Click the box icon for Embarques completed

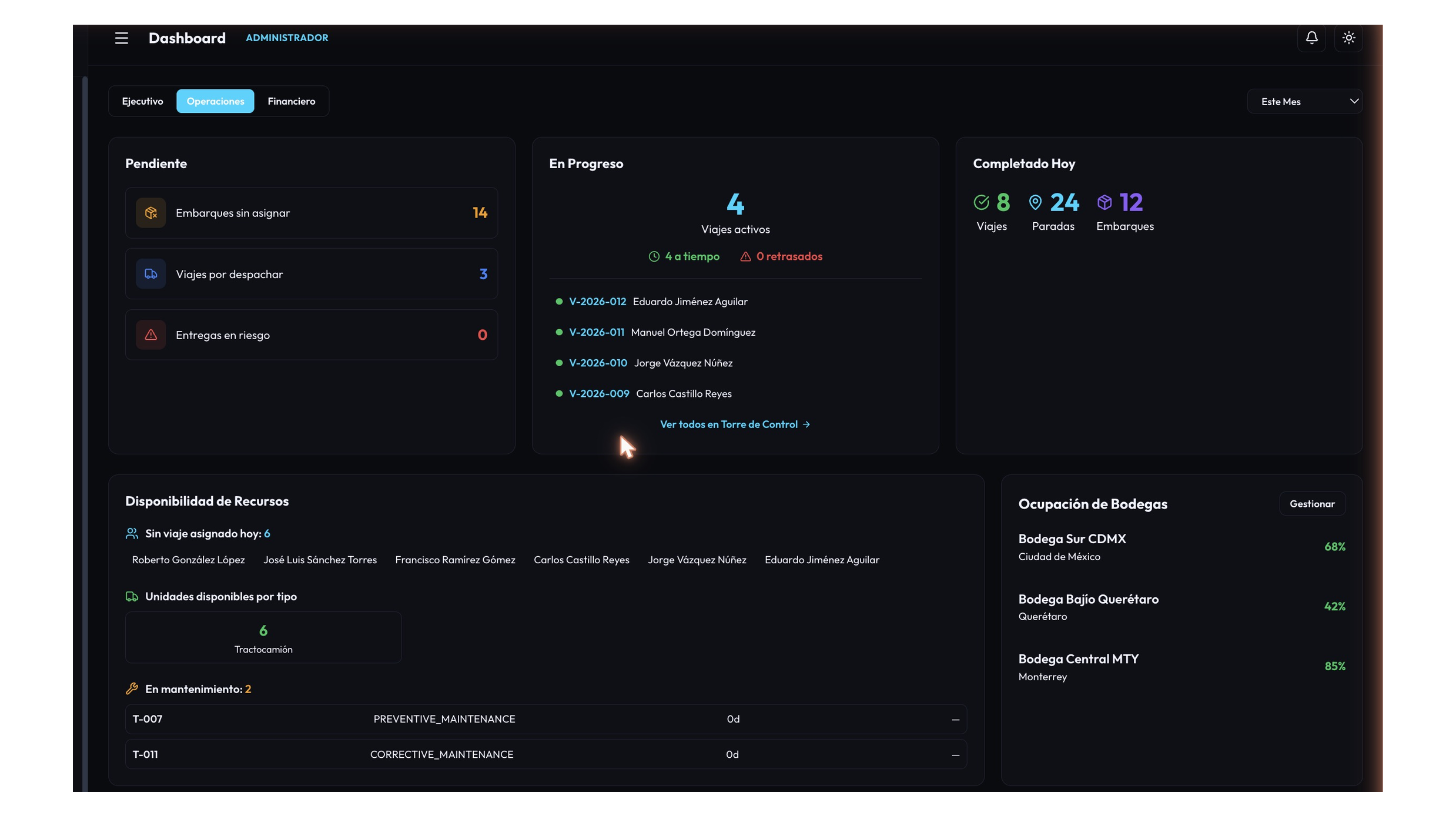(1104, 202)
